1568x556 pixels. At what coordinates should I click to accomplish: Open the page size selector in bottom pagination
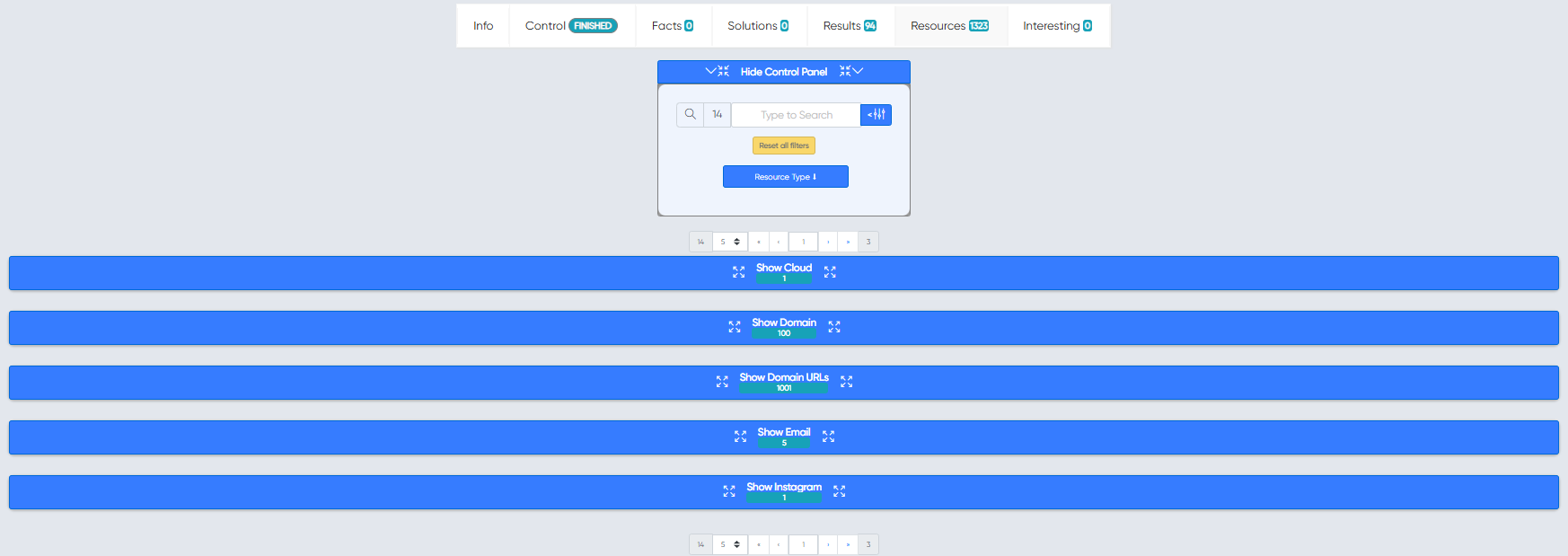click(730, 544)
